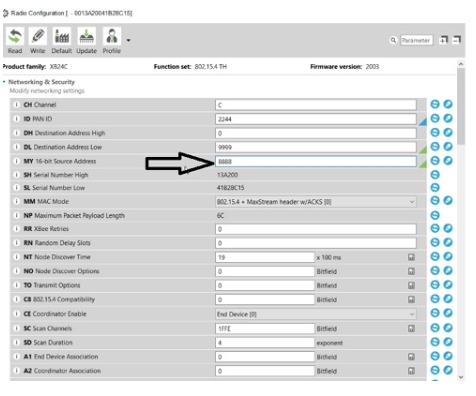Show info for MM MAC Mode

pos(16,201)
